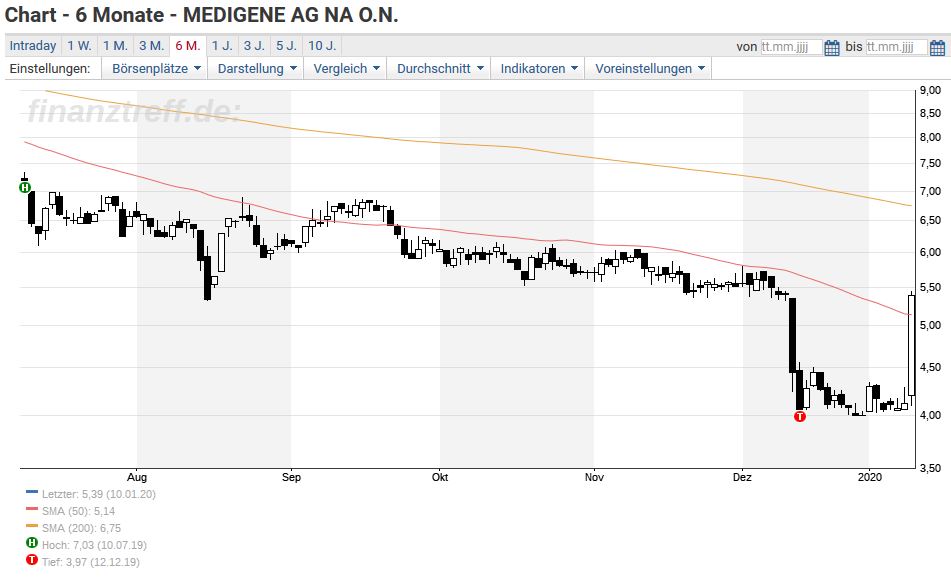Screen dimensions: 951x577
Task: Expand the Indikatoren dropdown
Action: [539, 69]
